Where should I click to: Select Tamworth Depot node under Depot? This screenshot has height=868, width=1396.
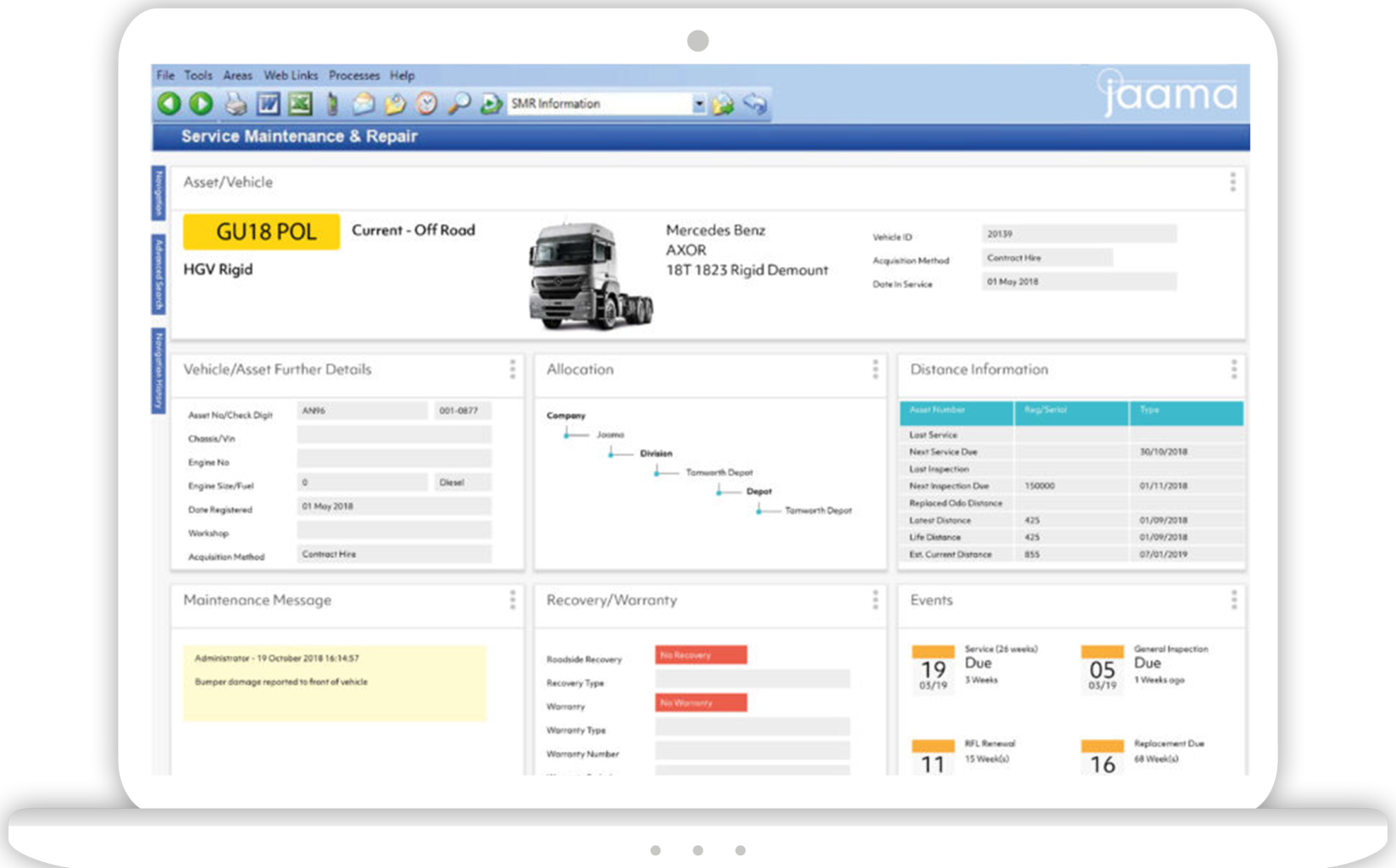pyautogui.click(x=818, y=510)
